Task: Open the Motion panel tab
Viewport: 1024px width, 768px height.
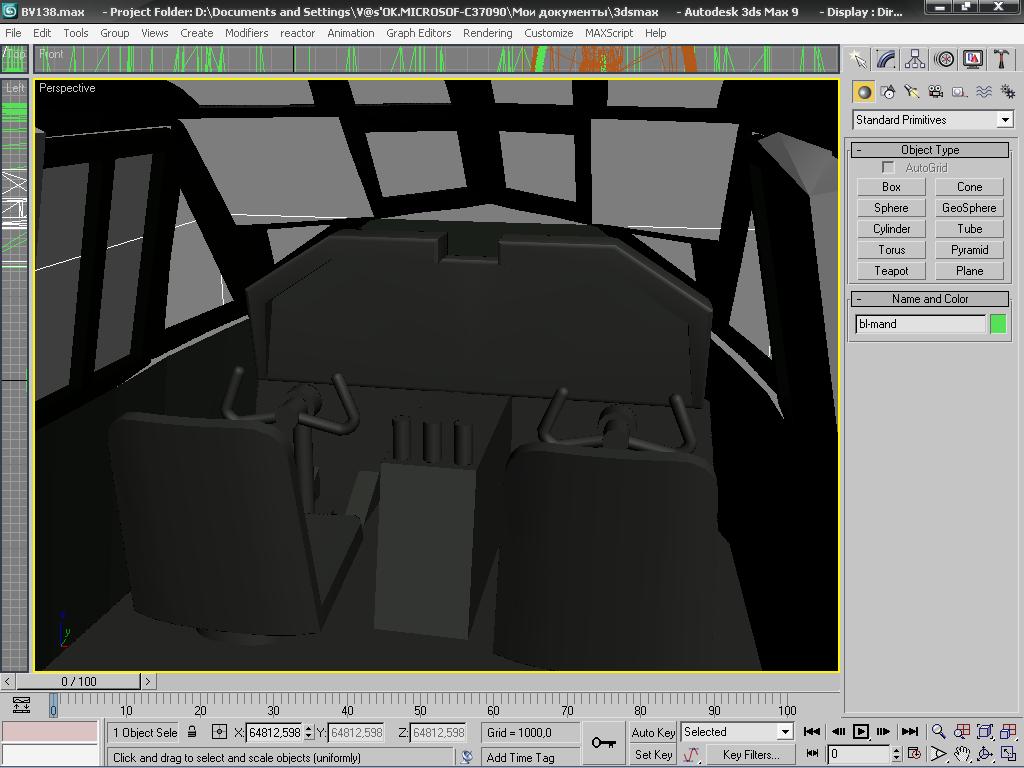Action: coord(944,60)
